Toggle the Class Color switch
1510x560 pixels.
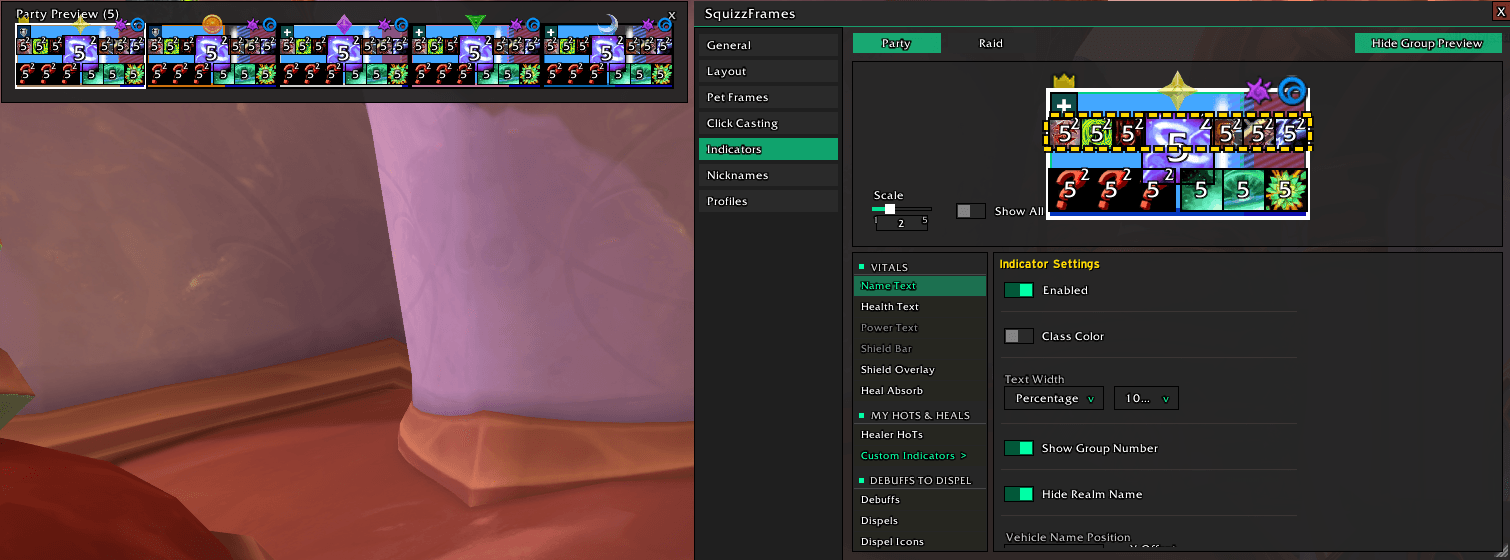coord(1018,336)
